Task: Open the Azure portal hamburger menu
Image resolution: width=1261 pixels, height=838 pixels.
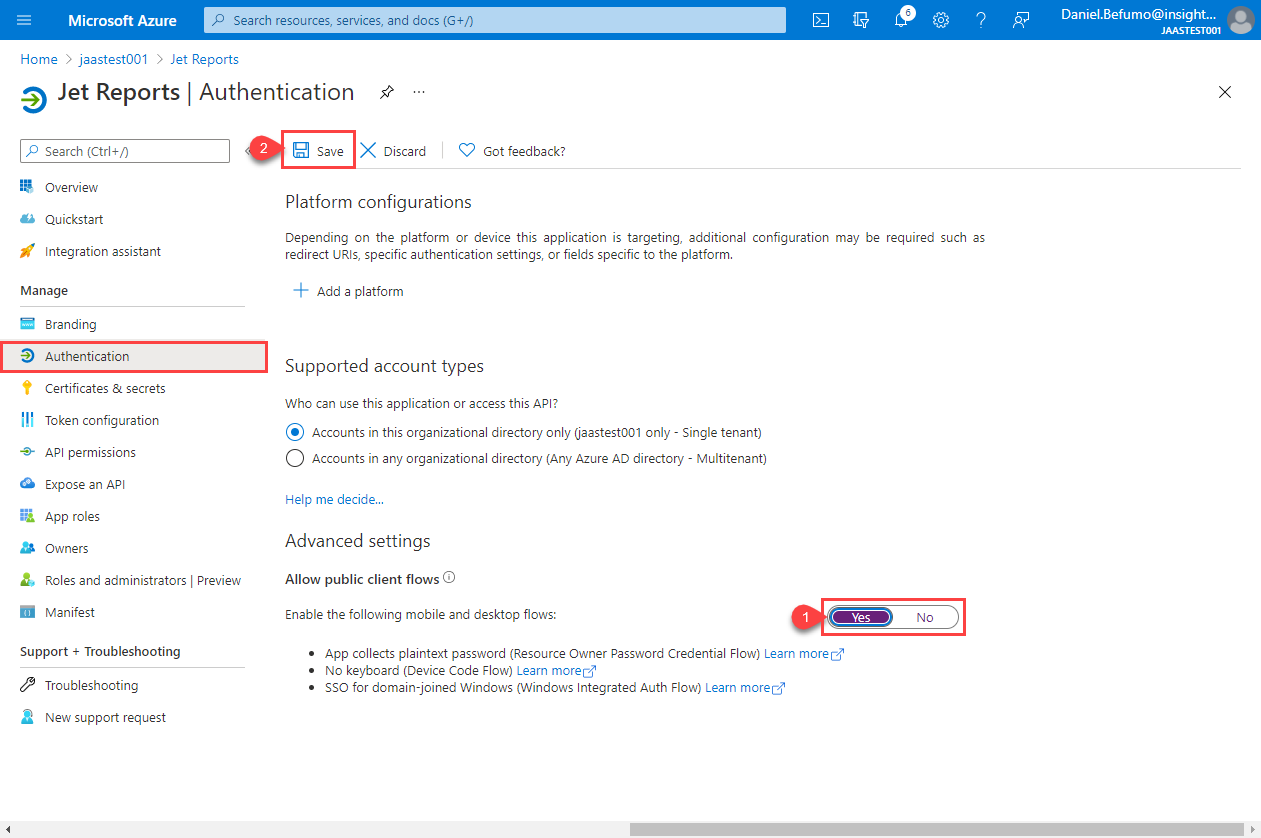Action: [24, 20]
